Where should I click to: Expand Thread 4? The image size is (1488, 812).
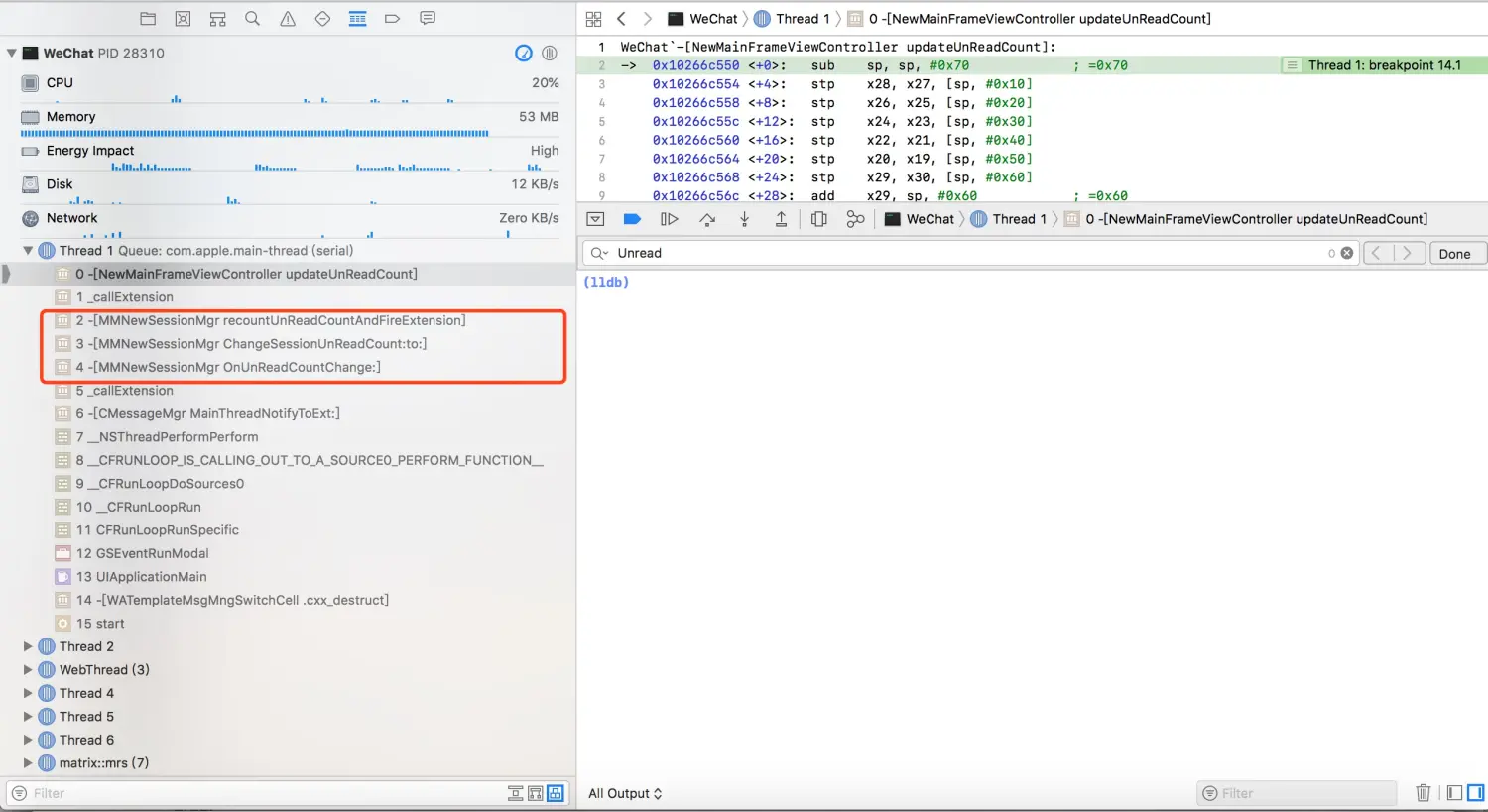[x=28, y=693]
